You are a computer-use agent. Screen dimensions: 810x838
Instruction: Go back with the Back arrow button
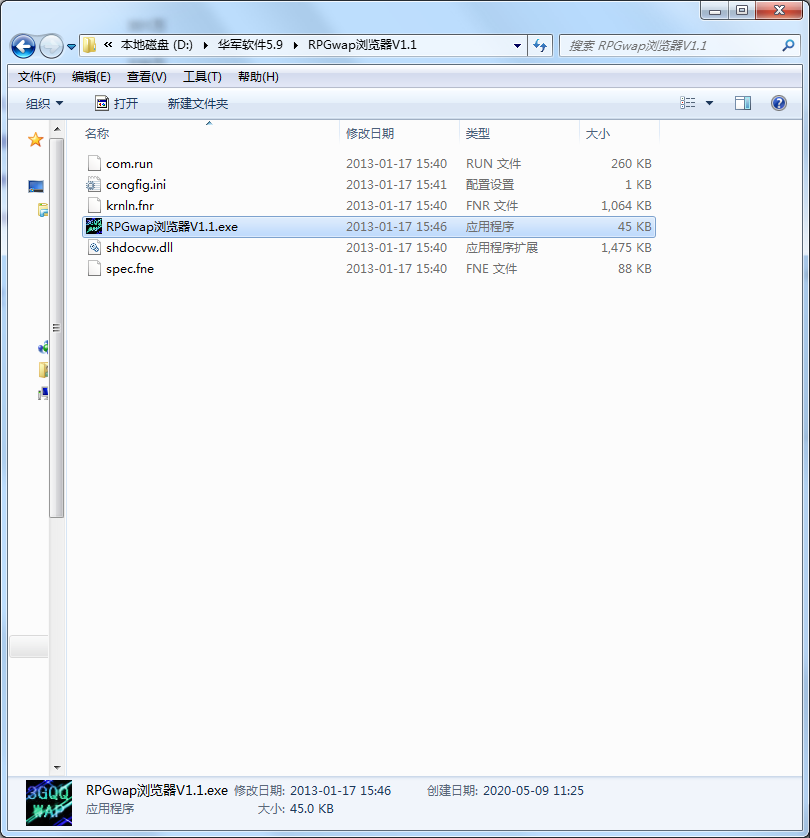23,46
